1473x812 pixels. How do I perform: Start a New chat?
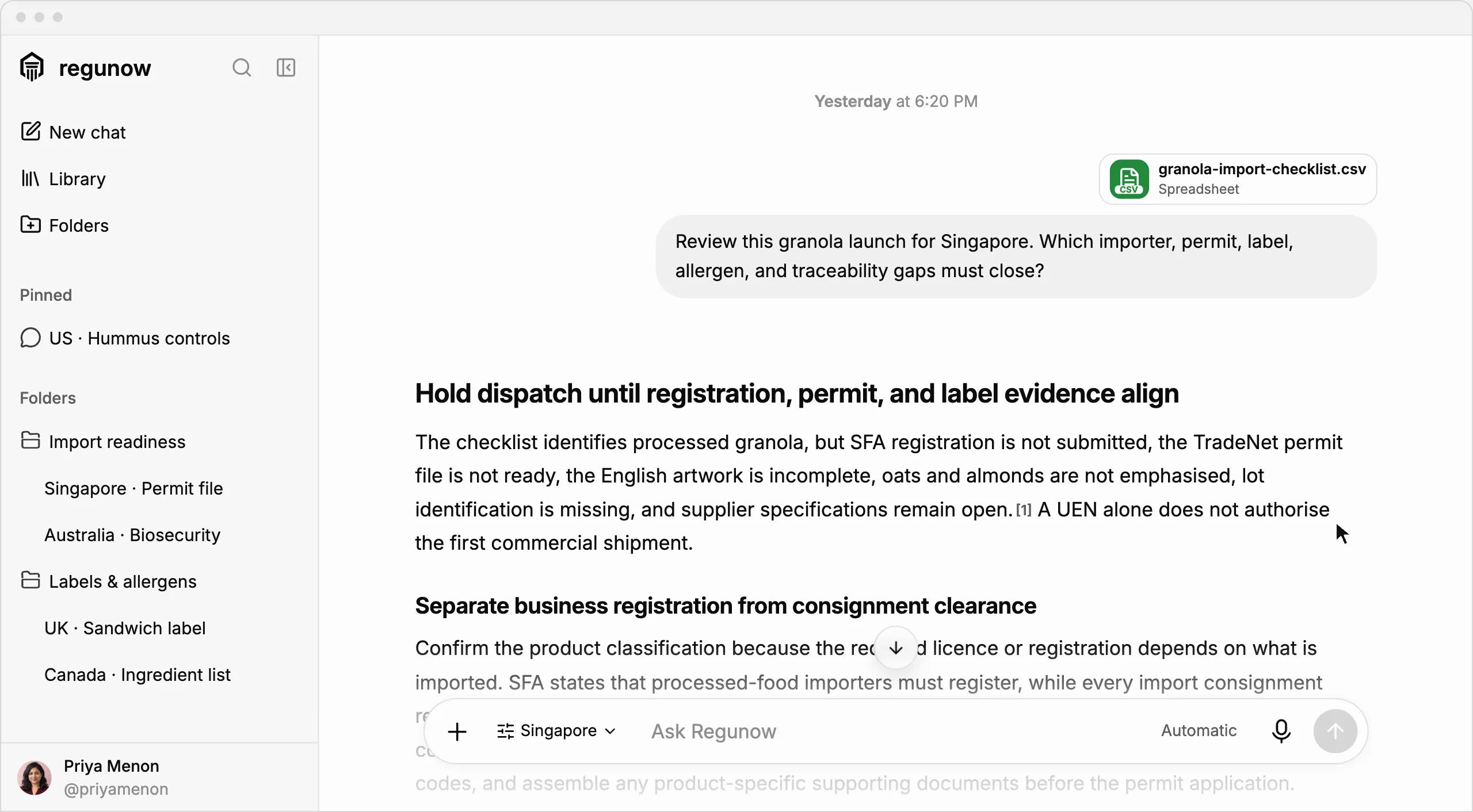[x=73, y=132]
